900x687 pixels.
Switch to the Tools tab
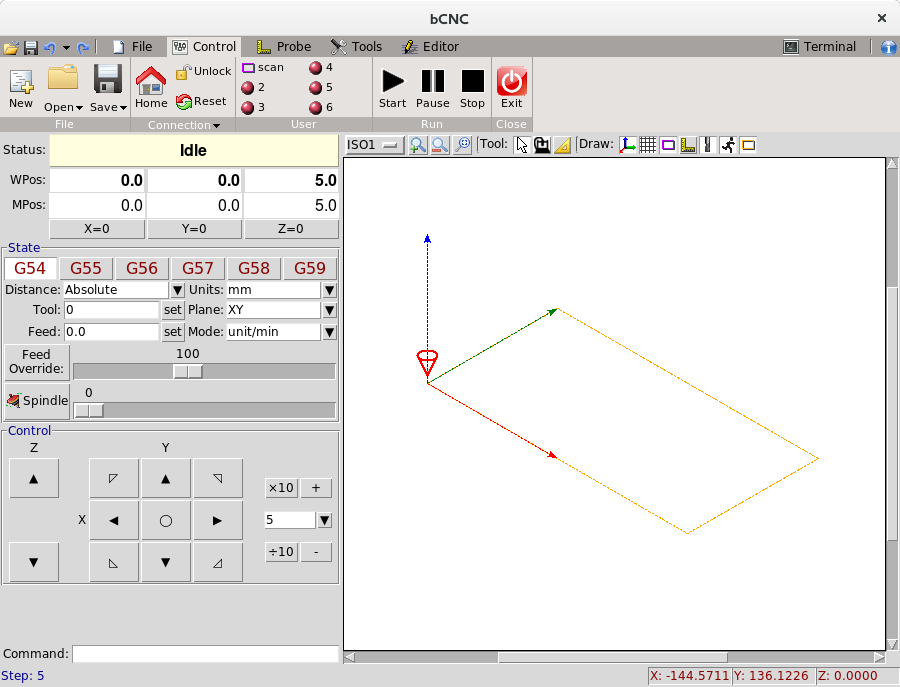tap(356, 47)
